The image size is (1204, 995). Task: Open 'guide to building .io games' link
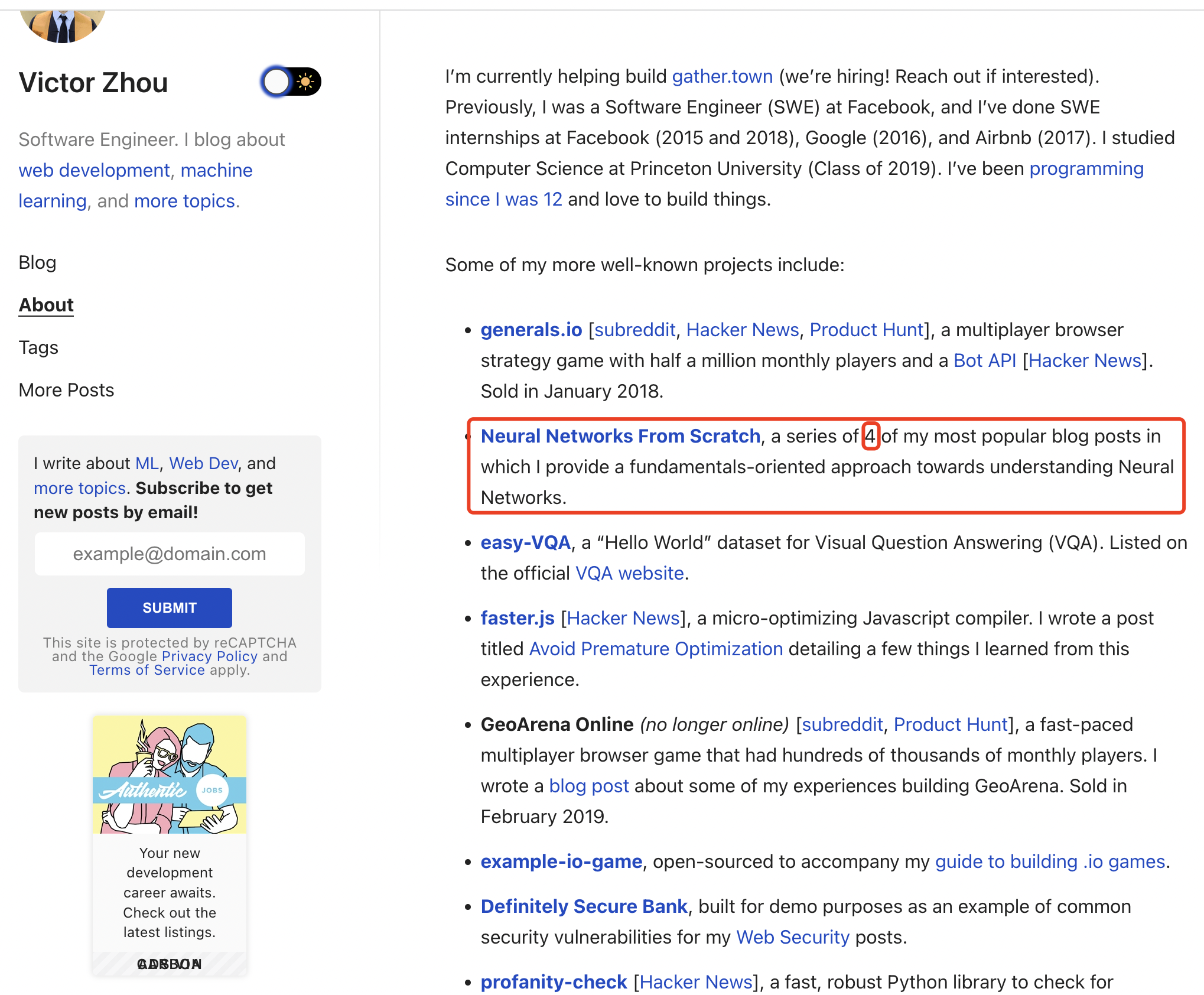(x=1050, y=861)
